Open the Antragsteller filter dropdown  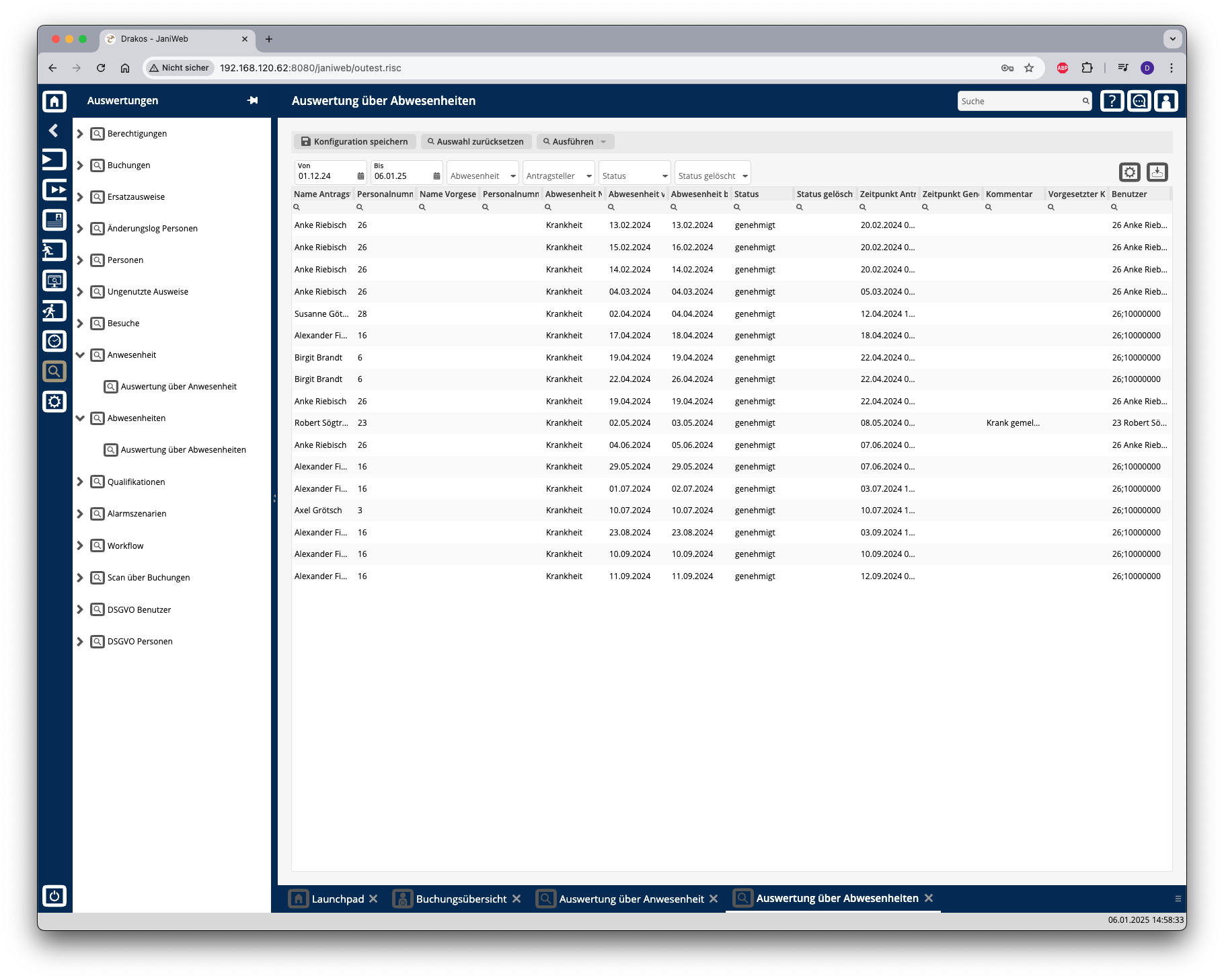click(559, 173)
